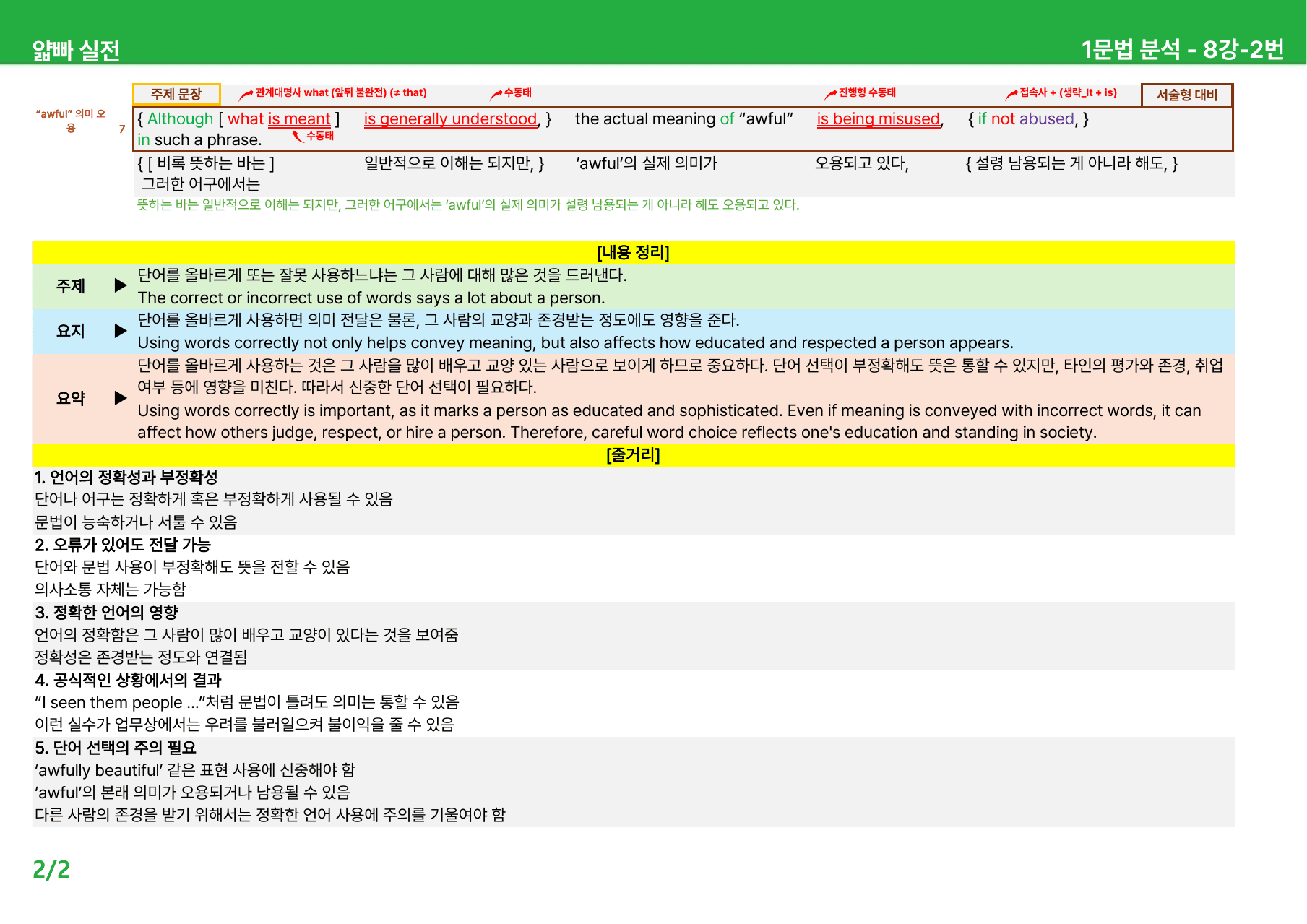Click the phrase 'the actual meaning of "awful"'
The image size is (1307, 924).
pos(684,119)
